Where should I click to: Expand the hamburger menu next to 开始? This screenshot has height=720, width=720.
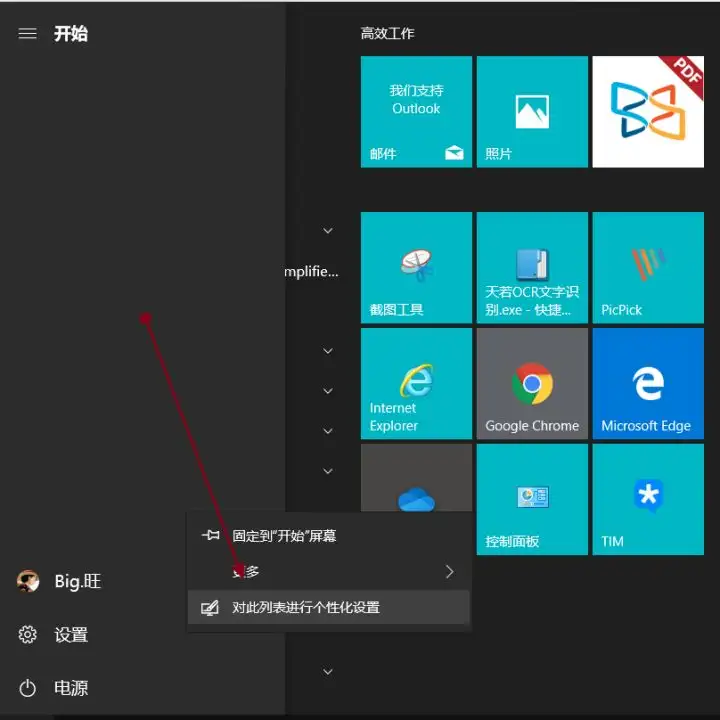(28, 34)
